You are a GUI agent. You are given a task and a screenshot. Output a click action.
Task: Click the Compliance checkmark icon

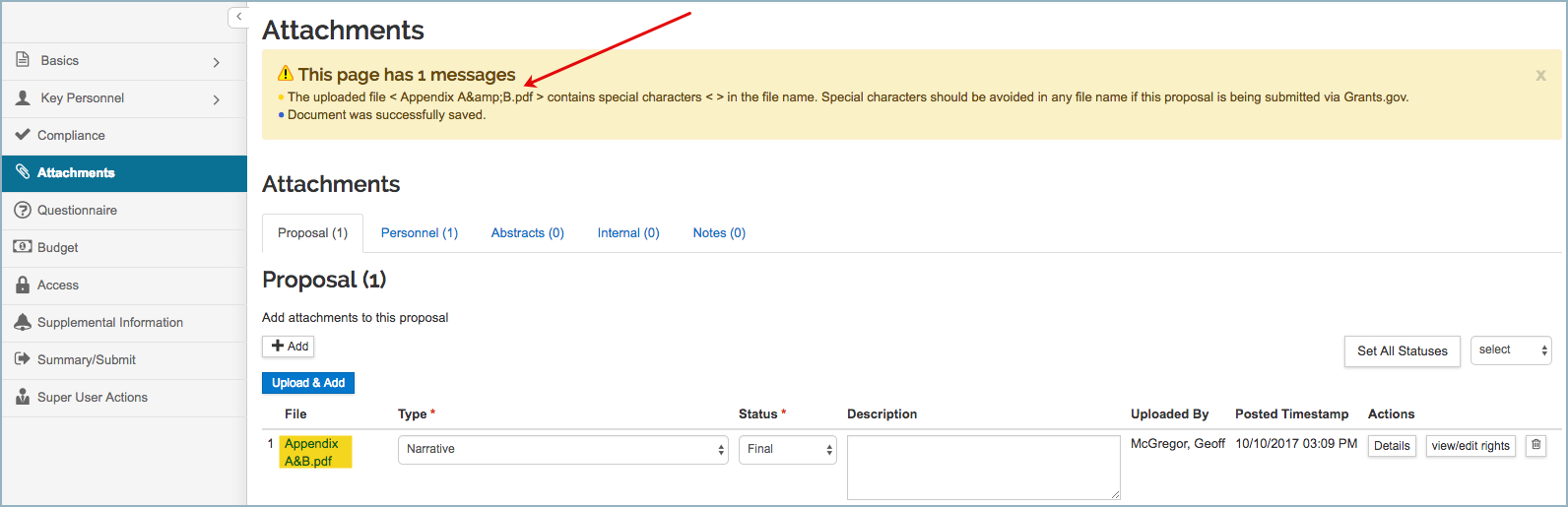coord(22,135)
